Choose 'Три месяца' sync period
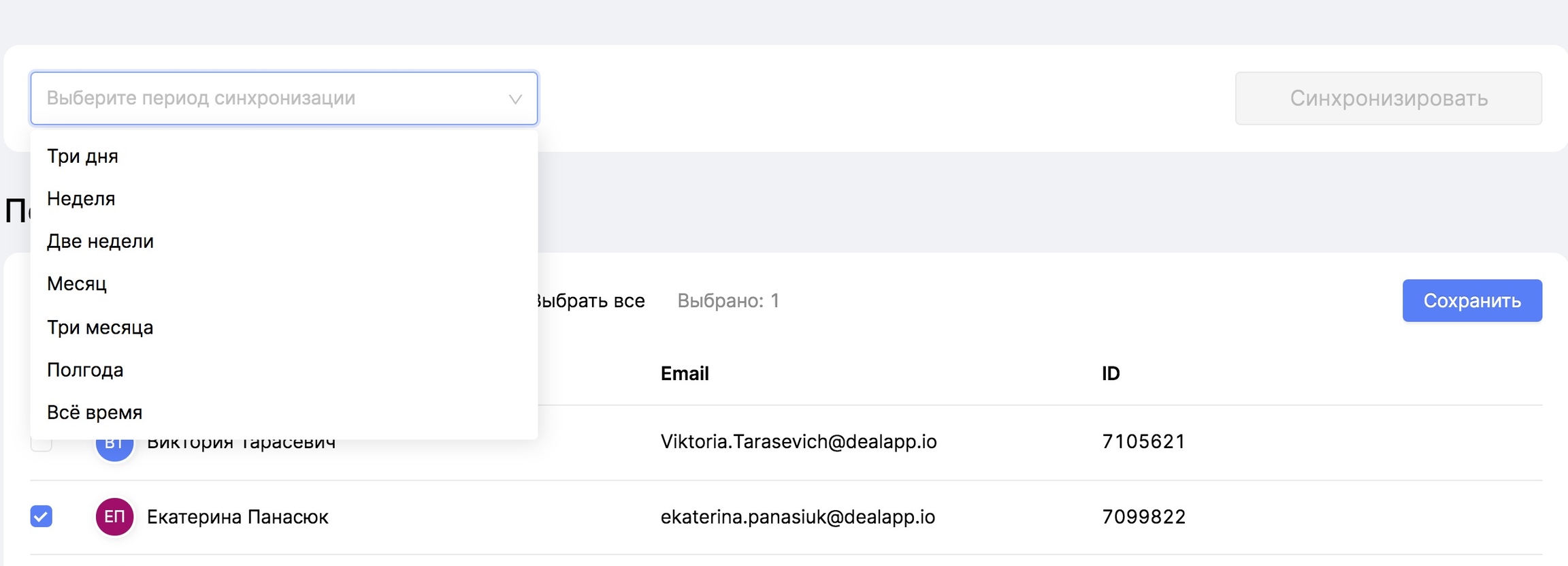Screen dimensions: 1568x566 coord(100,328)
